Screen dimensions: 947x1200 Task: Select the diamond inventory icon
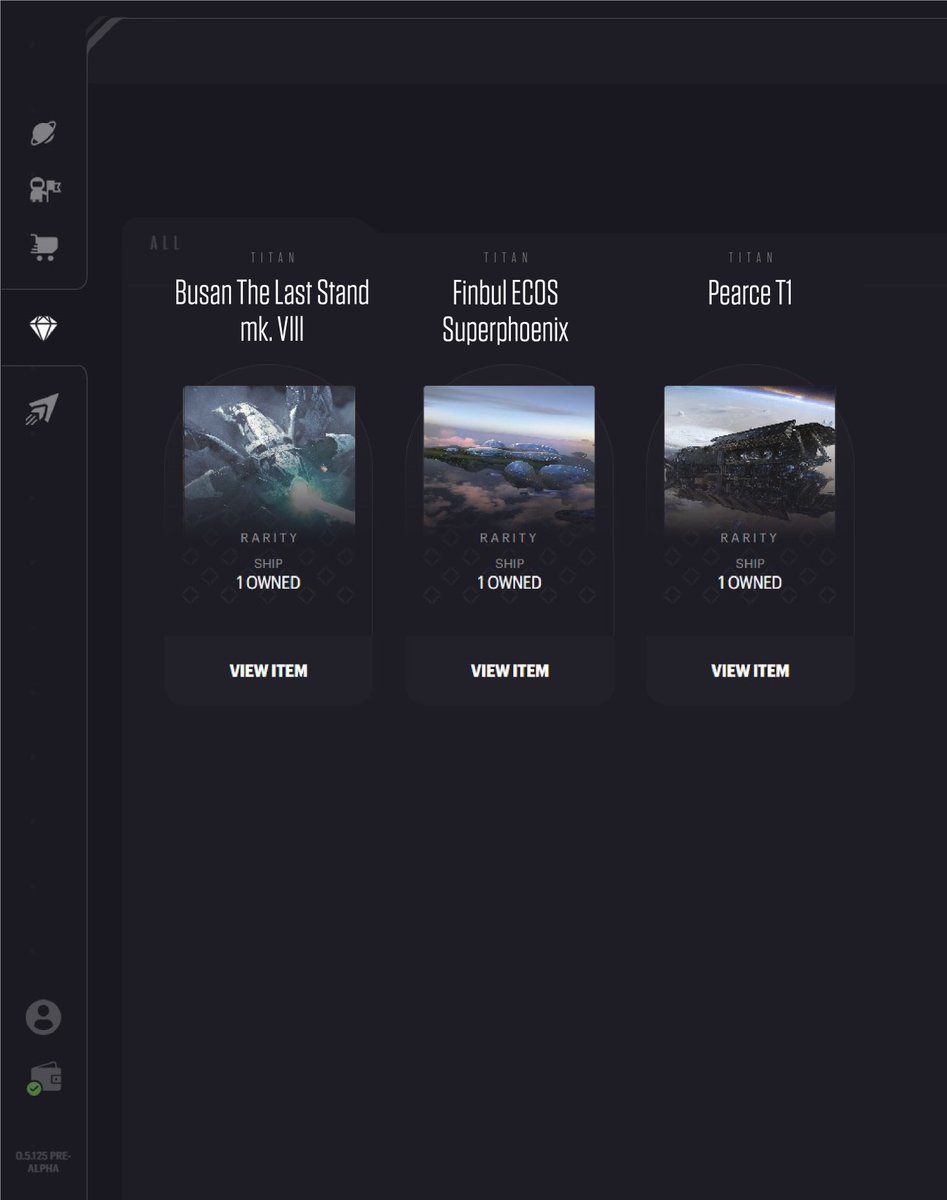(43, 327)
